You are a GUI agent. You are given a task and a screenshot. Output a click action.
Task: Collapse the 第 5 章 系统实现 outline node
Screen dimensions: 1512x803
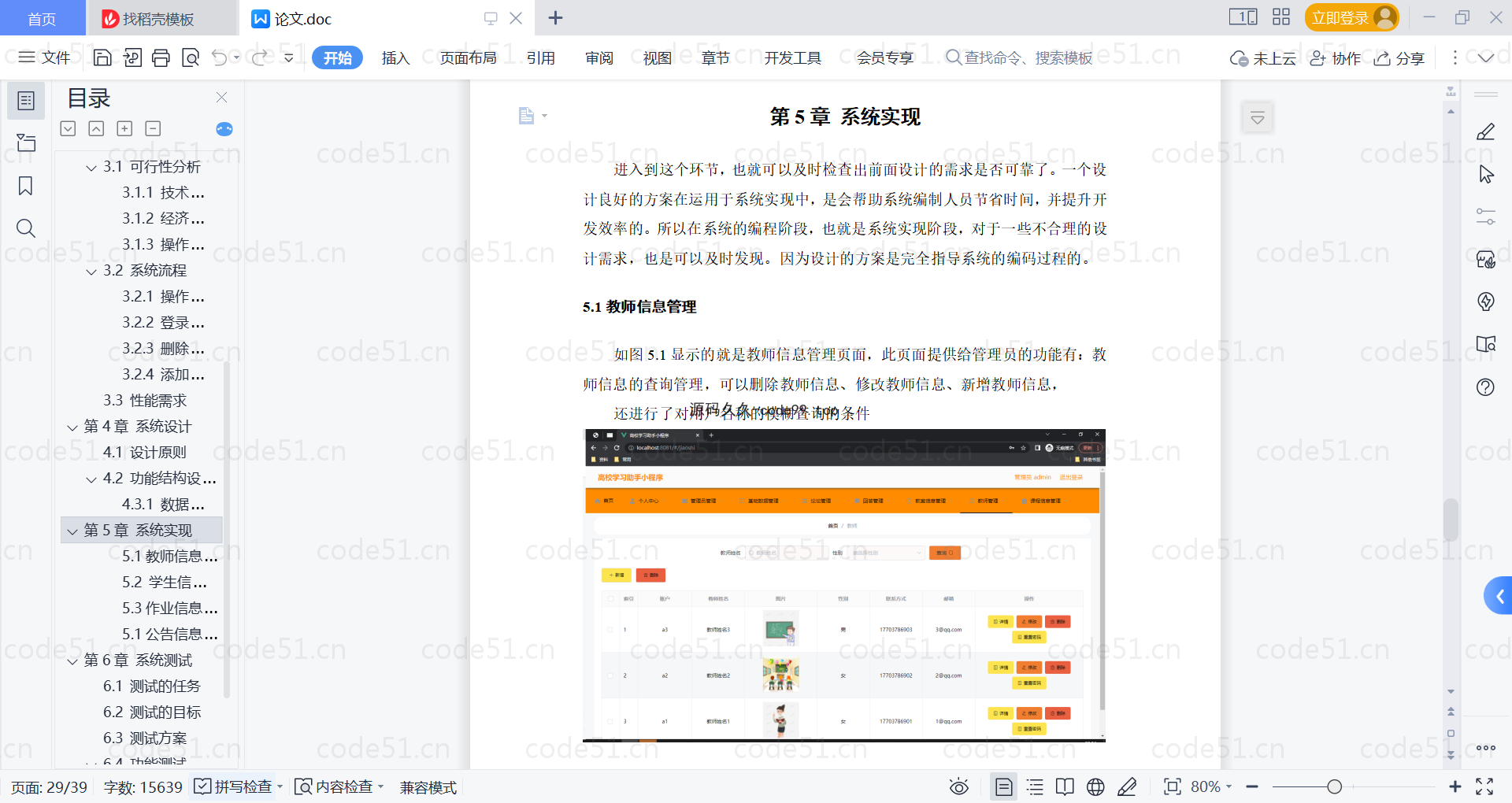tap(72, 531)
